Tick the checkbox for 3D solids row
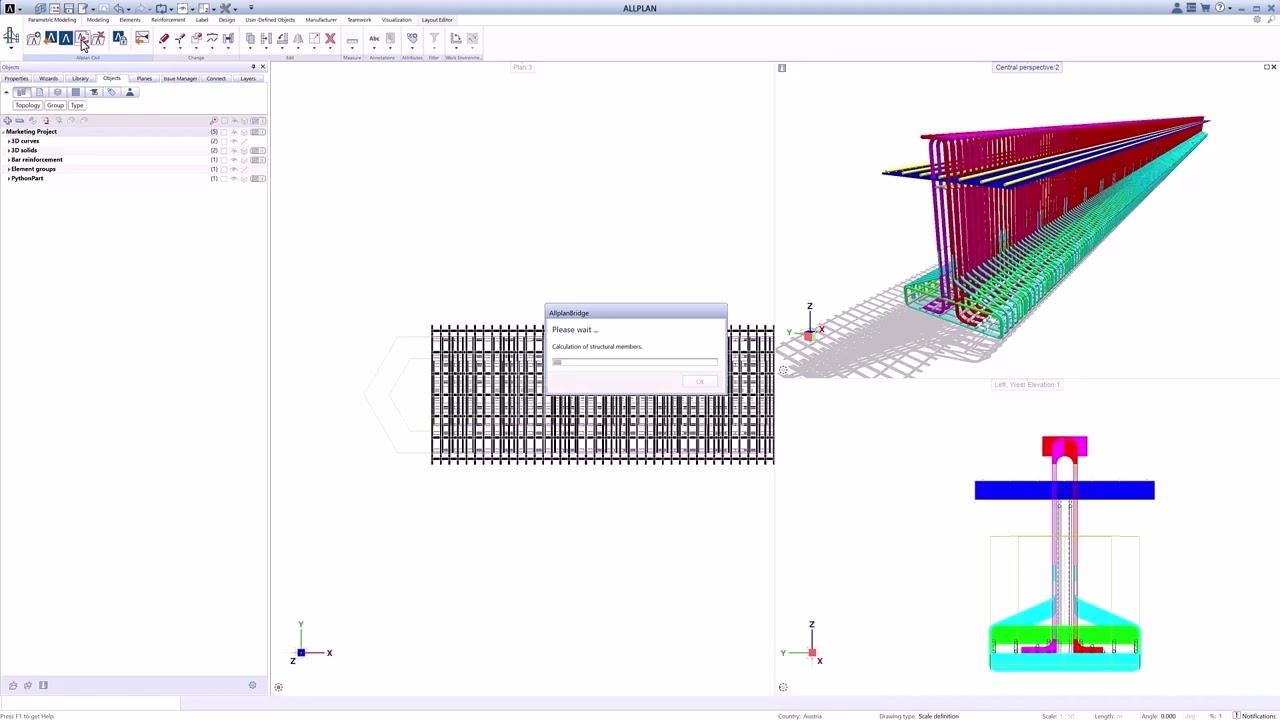Image resolution: width=1280 pixels, height=720 pixels. (x=224, y=151)
